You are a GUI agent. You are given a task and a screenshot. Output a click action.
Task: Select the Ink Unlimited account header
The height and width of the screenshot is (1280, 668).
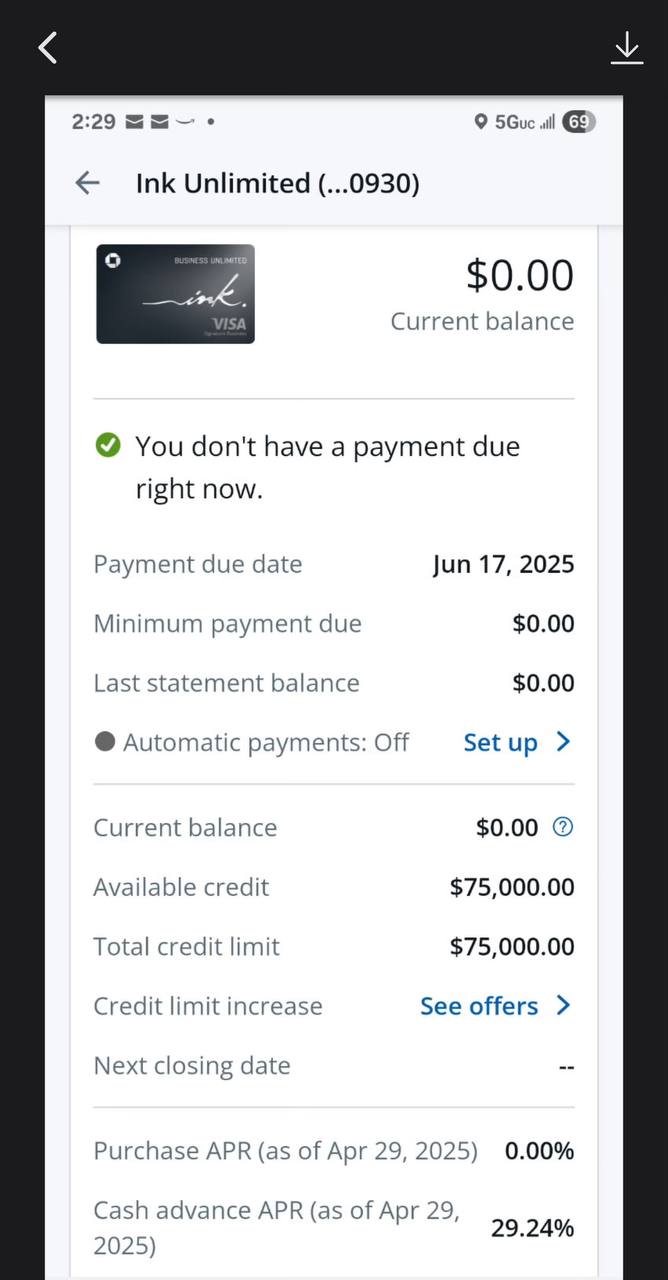point(277,183)
